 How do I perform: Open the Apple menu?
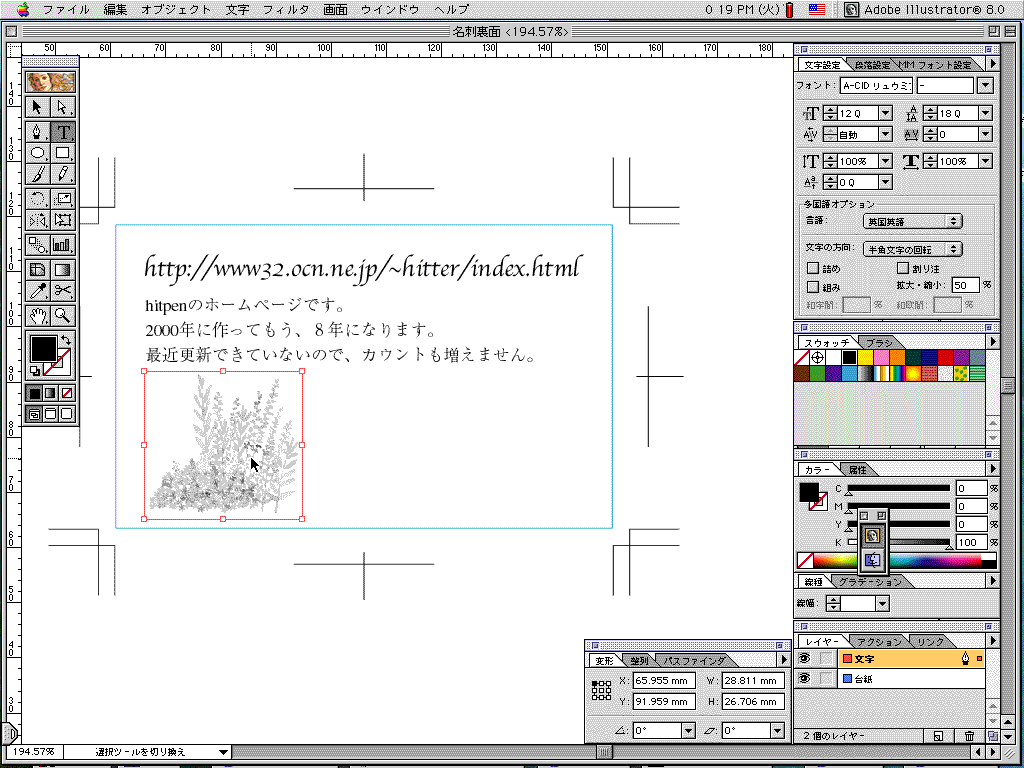[23, 9]
